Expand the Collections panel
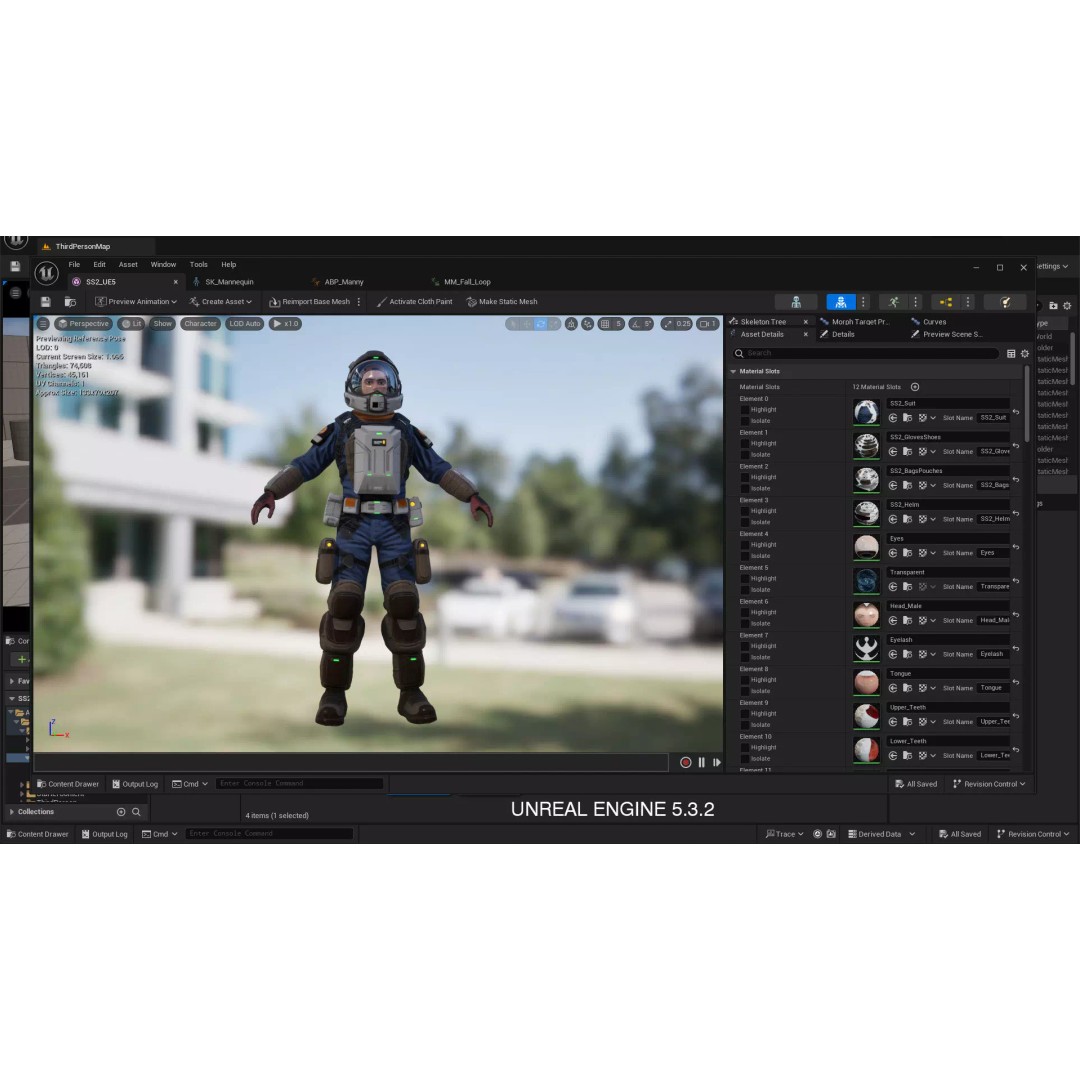Image resolution: width=1080 pixels, height=1080 pixels. pos(12,812)
